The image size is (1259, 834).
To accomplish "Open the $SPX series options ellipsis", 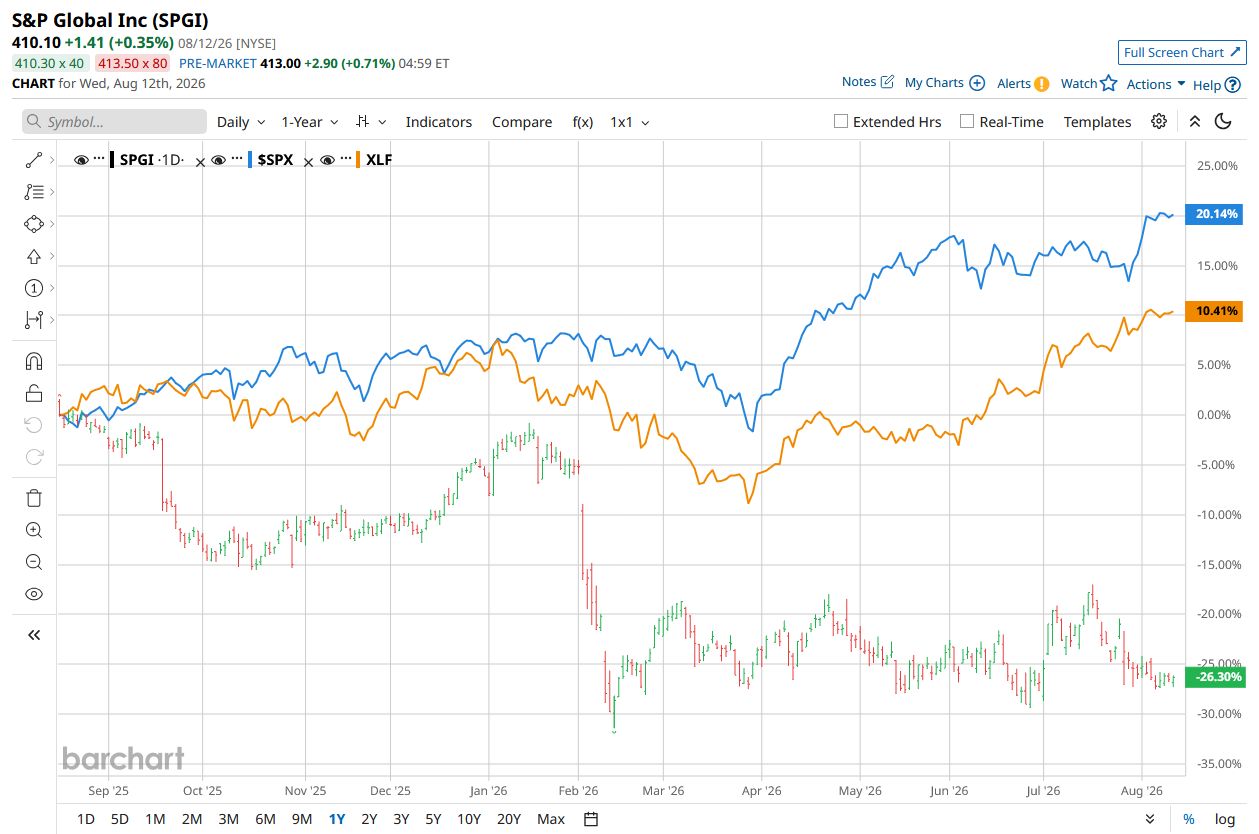I will pyautogui.click(x=236, y=159).
